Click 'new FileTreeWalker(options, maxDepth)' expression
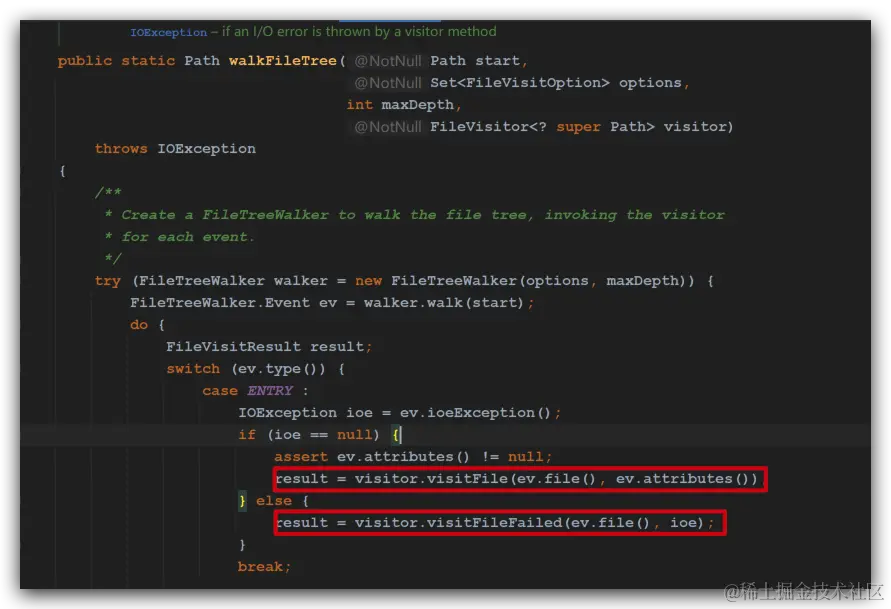The height and width of the screenshot is (609, 891). pos(524,281)
